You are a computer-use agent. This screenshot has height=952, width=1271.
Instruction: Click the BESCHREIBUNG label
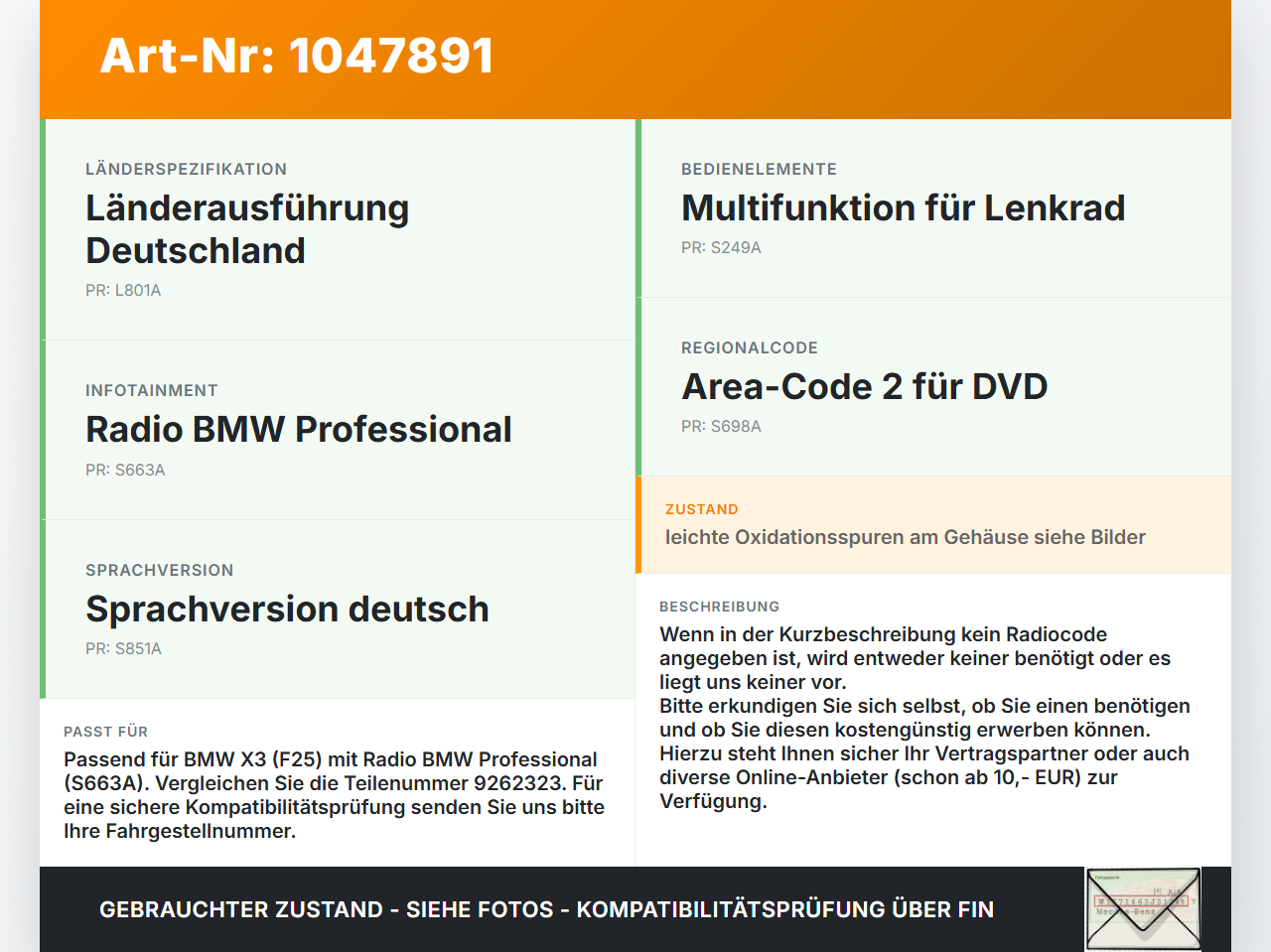tap(719, 607)
